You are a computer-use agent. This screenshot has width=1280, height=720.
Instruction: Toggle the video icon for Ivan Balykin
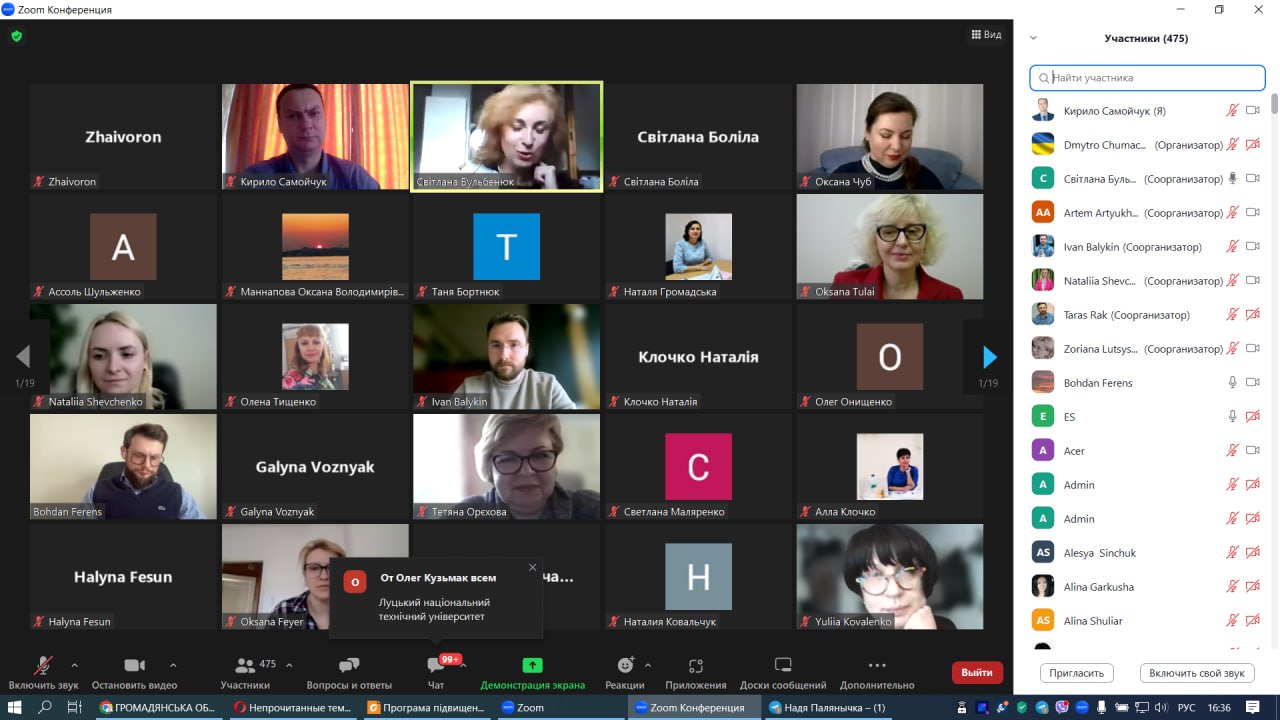tap(1252, 247)
